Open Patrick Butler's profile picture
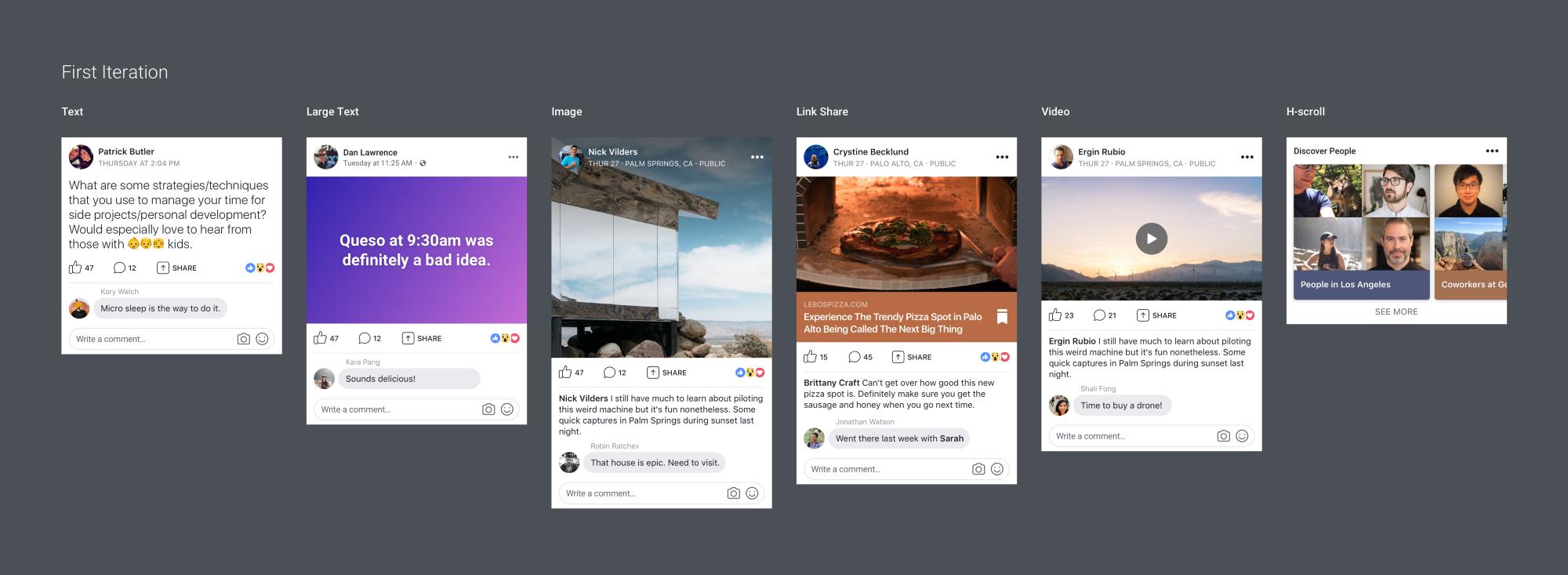 pos(81,157)
